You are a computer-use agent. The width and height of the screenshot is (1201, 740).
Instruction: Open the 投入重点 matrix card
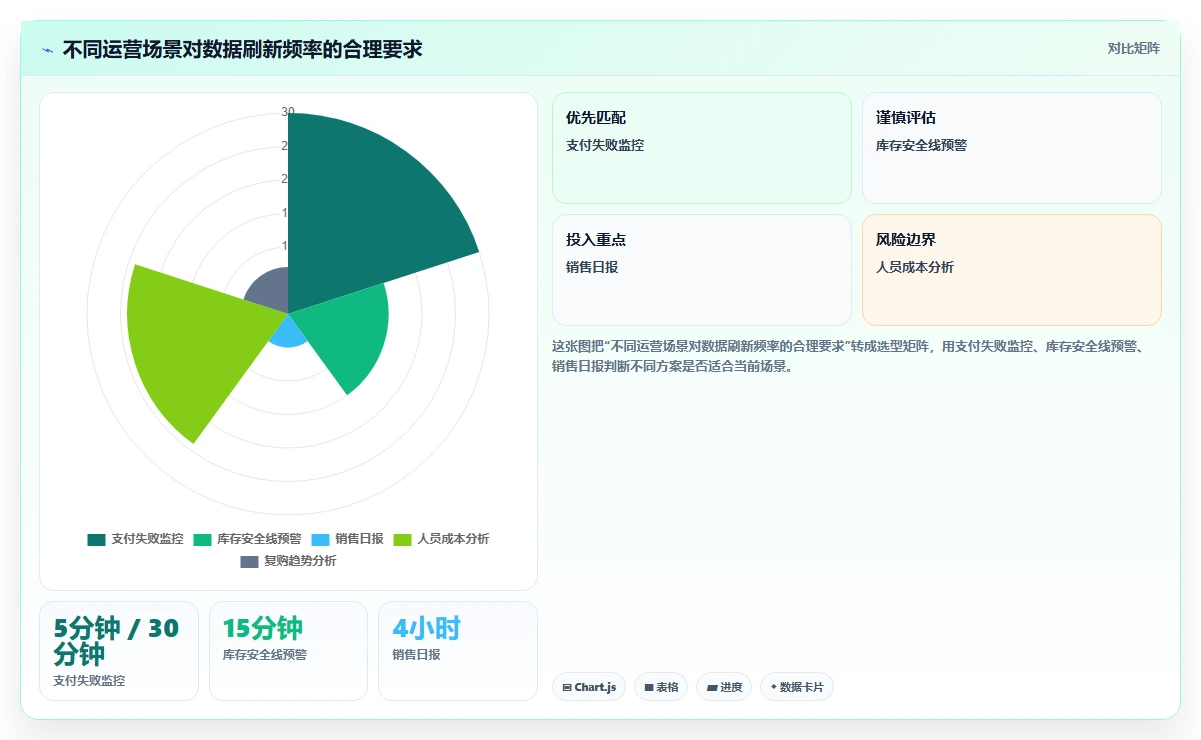click(702, 270)
